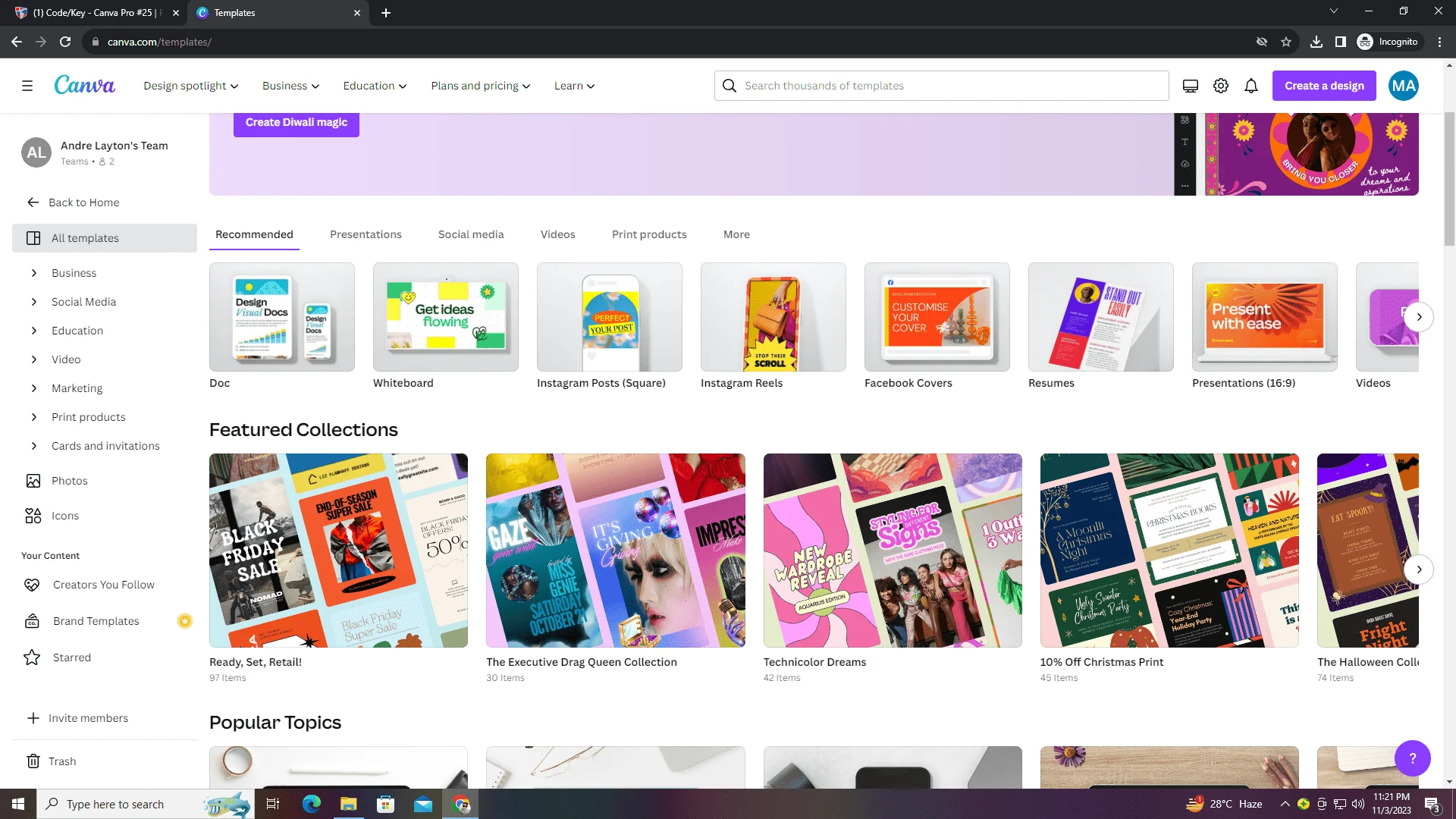Image resolution: width=1456 pixels, height=819 pixels.
Task: Expand the Design spotlight menu
Action: tap(191, 86)
